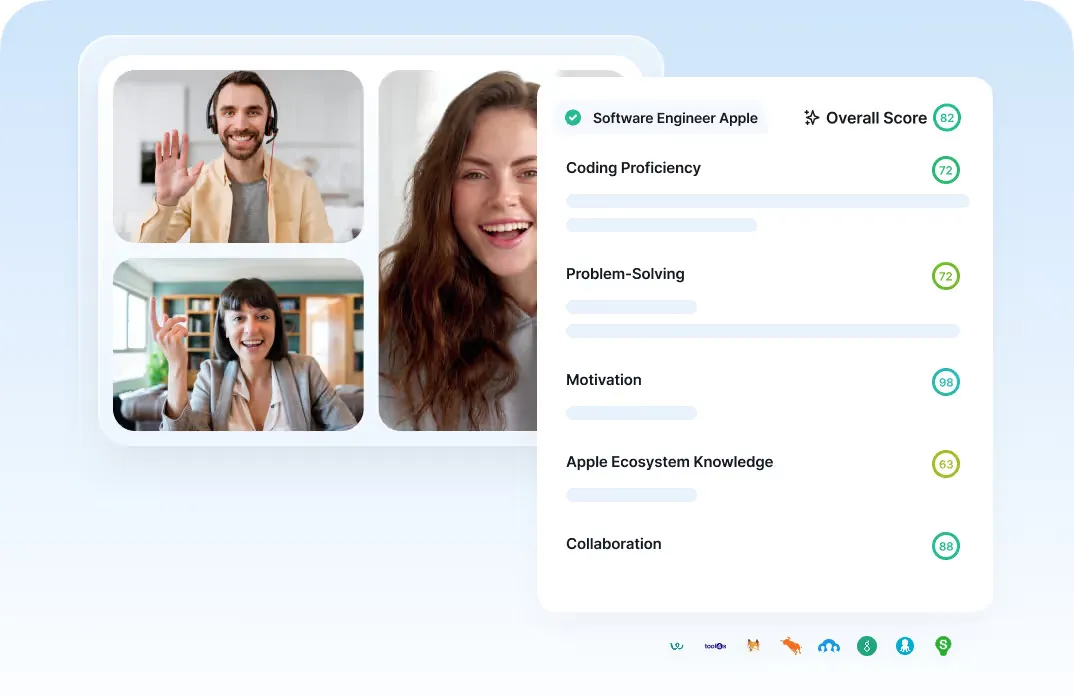Click the tool4x integration logo
Image resolution: width=1074 pixels, height=696 pixels.
[x=715, y=645]
